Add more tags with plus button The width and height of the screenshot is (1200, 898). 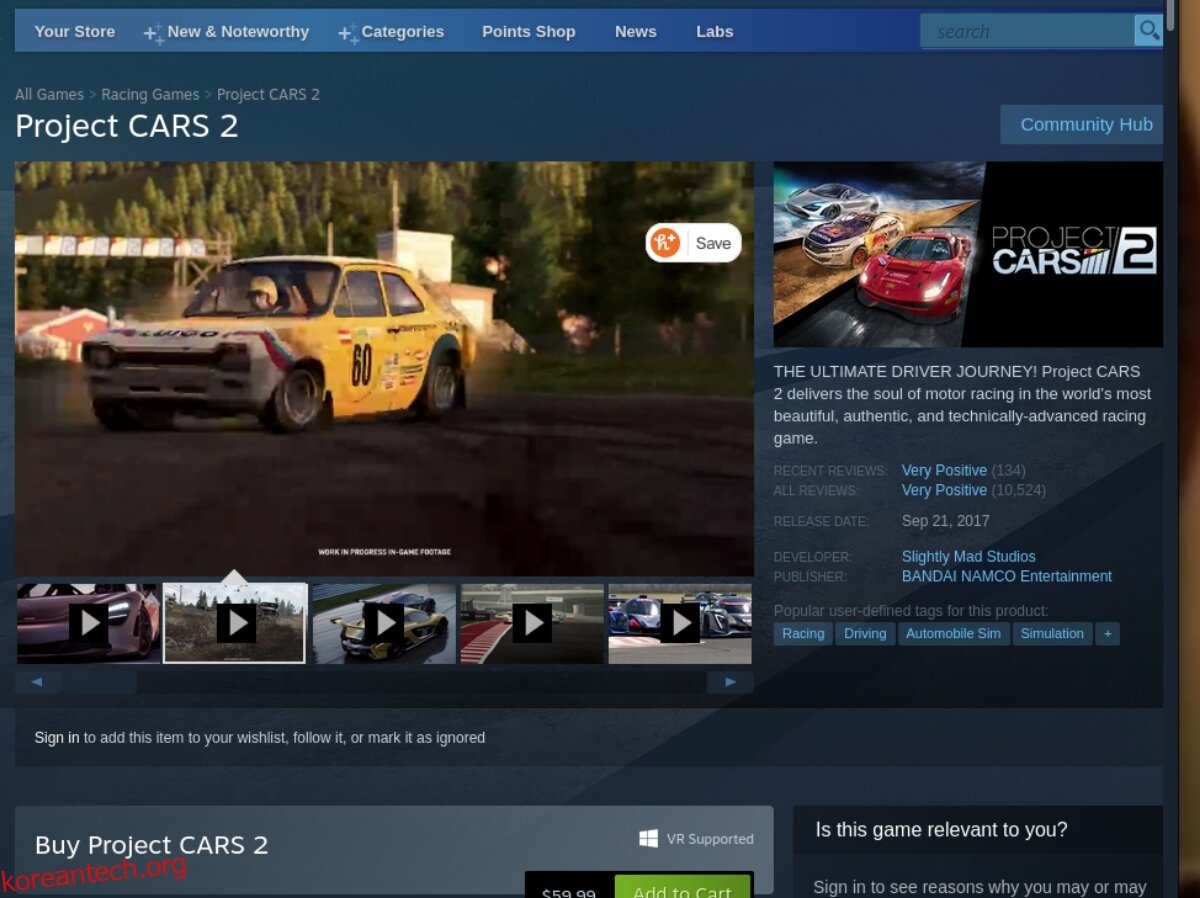click(x=1107, y=633)
